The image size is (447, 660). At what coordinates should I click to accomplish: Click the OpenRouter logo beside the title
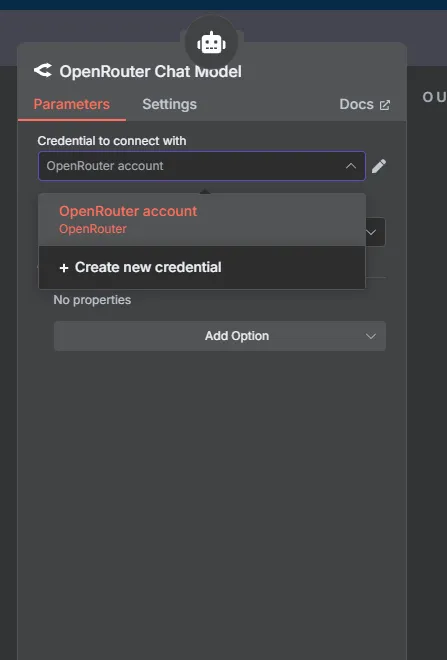[x=43, y=70]
